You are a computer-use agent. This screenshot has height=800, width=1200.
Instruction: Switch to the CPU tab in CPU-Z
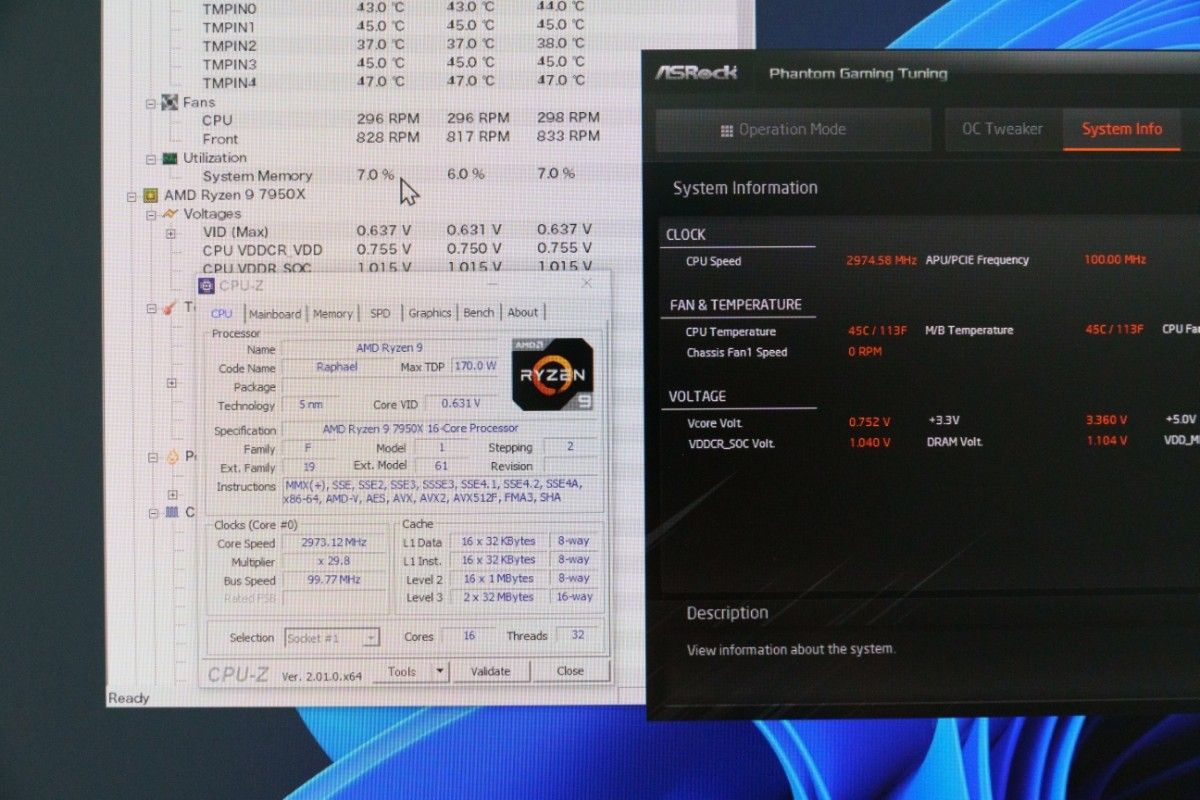point(222,313)
